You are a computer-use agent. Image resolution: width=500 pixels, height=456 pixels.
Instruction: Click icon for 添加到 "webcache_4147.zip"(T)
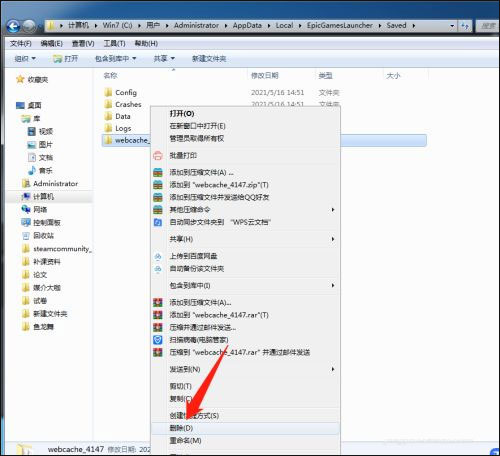click(x=158, y=185)
